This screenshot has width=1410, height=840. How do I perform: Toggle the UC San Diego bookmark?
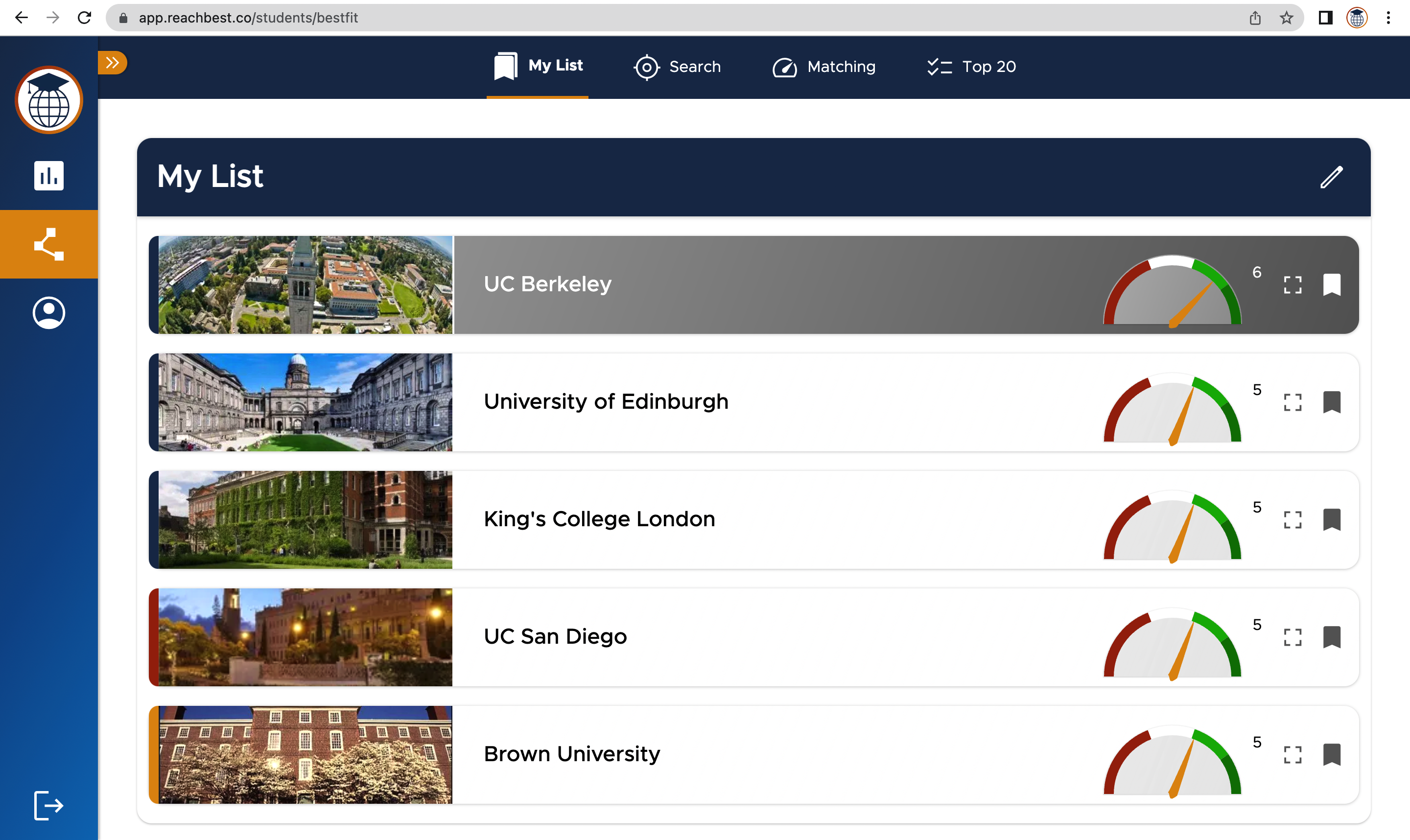(x=1332, y=637)
